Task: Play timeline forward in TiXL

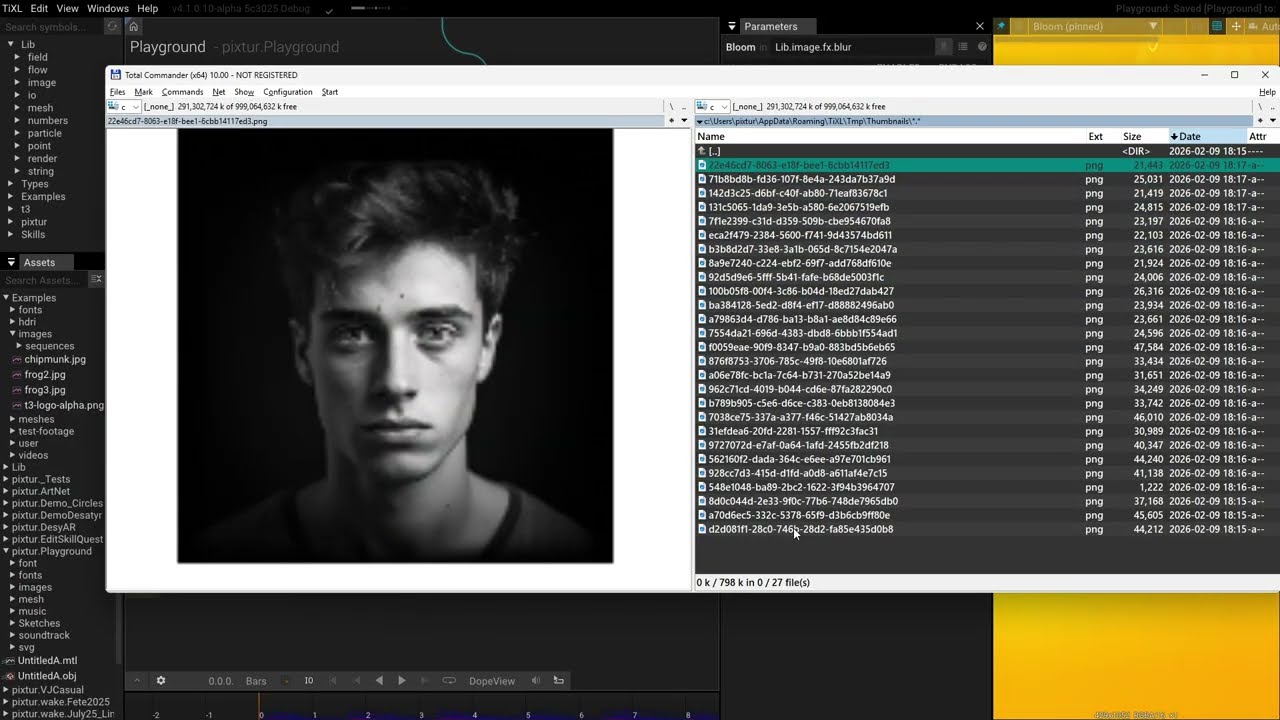Action: [x=402, y=681]
